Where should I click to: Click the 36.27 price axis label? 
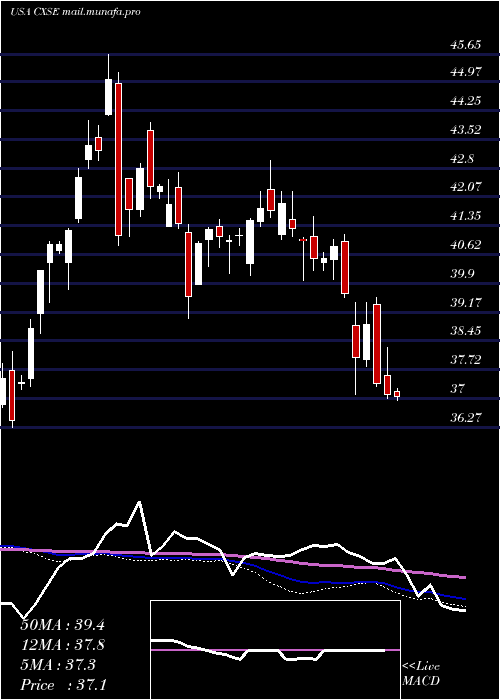[465, 418]
